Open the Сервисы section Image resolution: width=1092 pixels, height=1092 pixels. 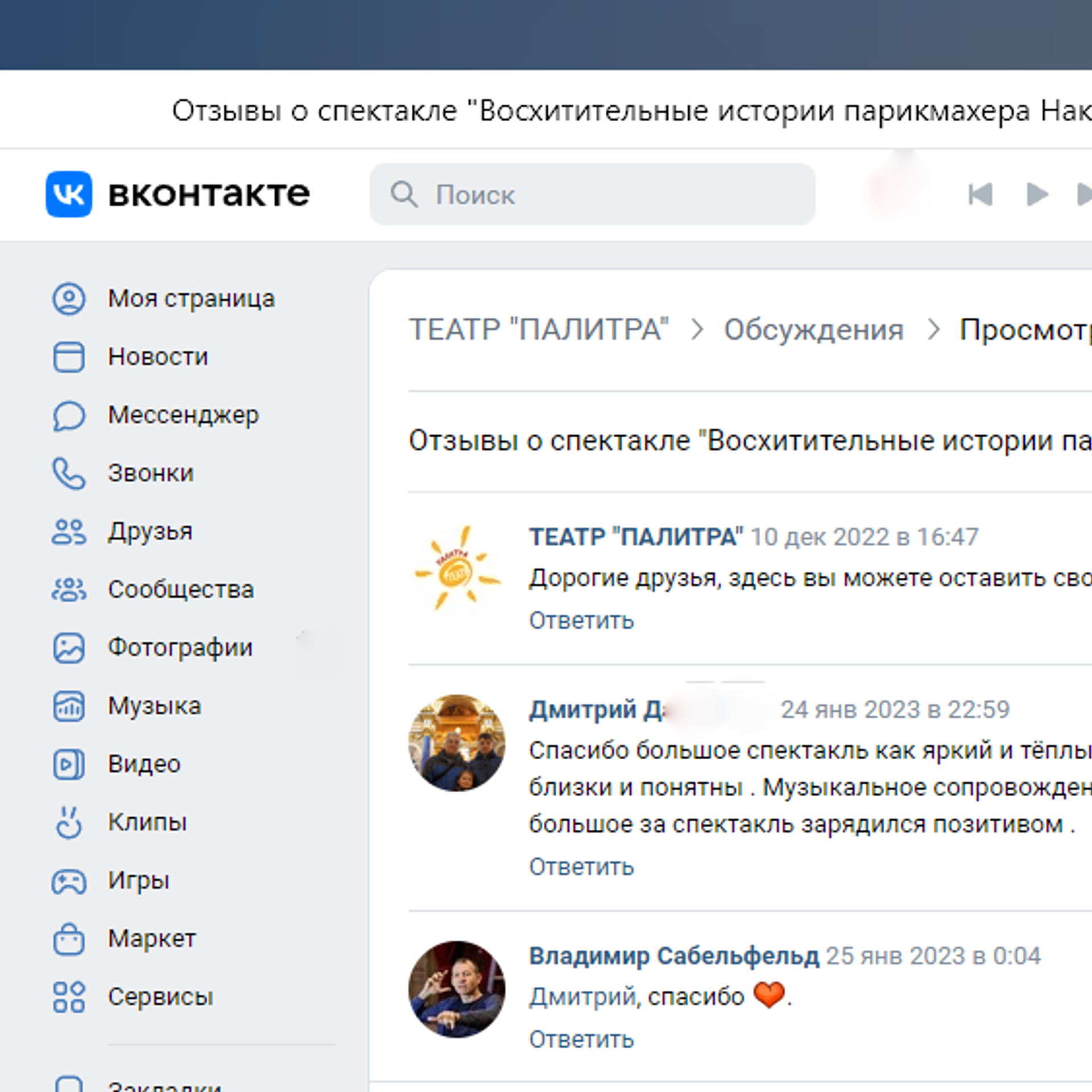pyautogui.click(x=160, y=998)
